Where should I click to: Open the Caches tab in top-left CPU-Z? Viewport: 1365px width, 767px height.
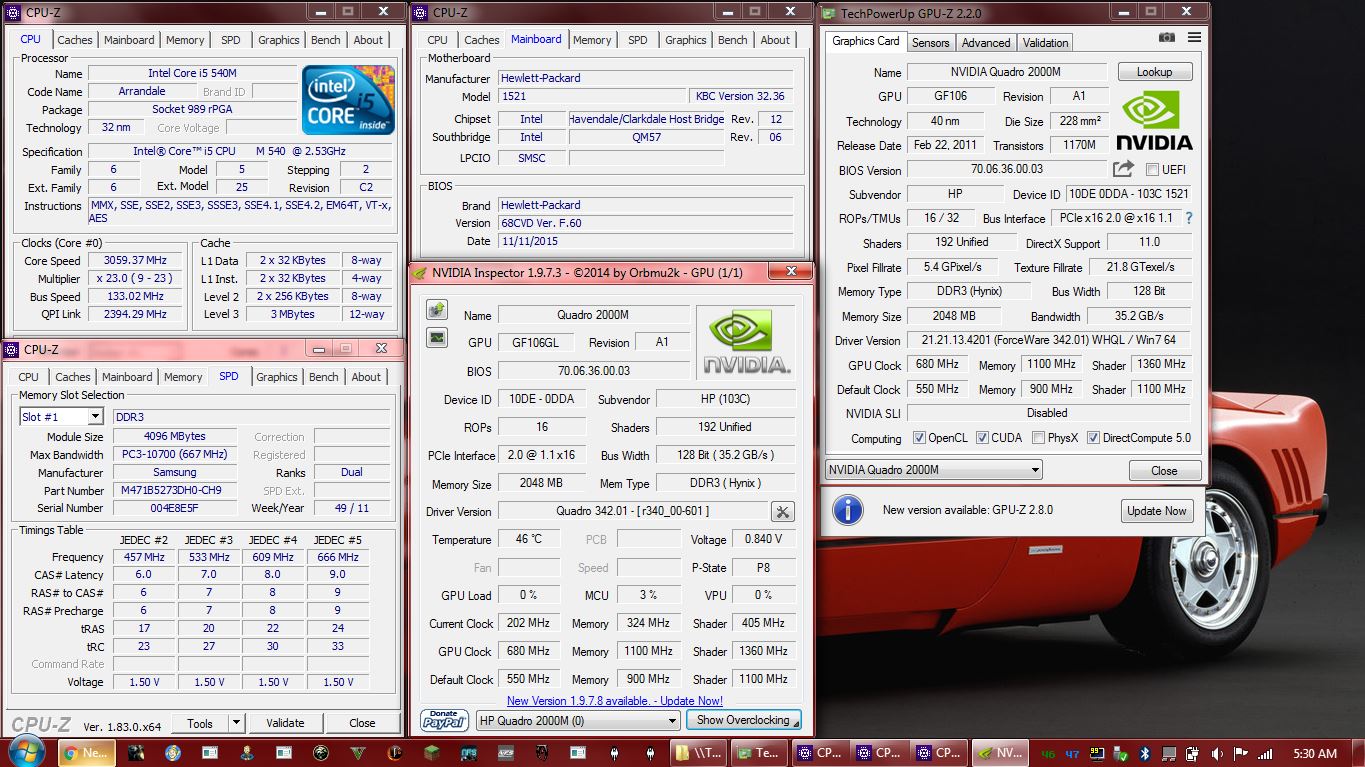coord(74,40)
